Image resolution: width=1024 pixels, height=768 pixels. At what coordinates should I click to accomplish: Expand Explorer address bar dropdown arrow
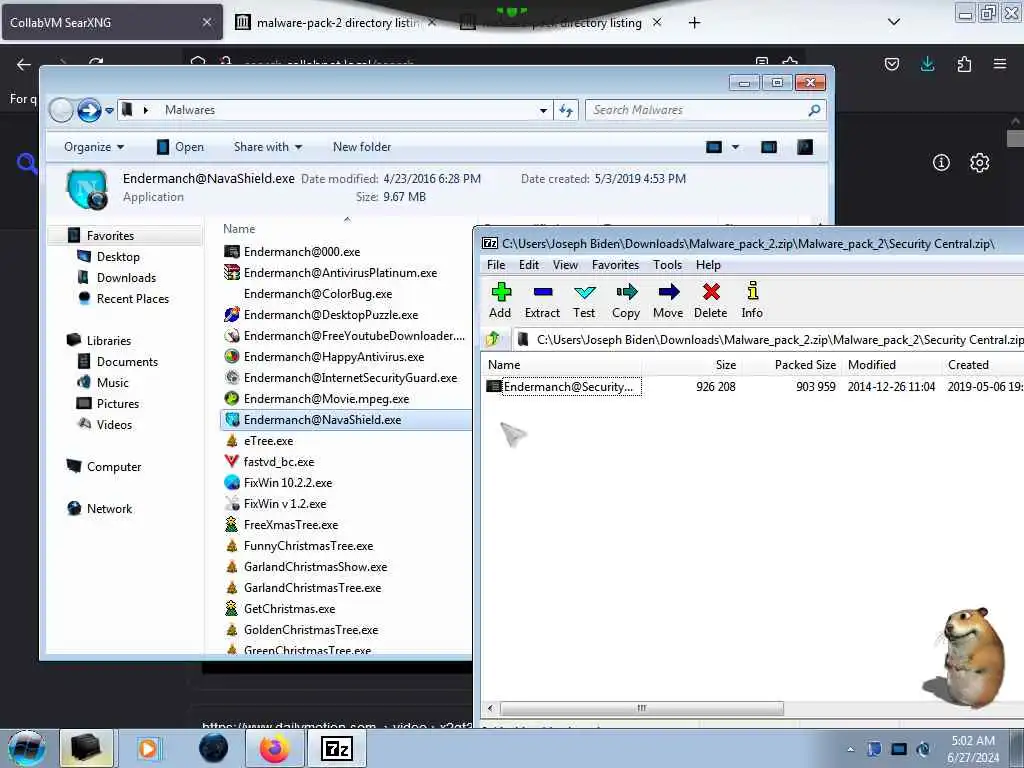[543, 110]
